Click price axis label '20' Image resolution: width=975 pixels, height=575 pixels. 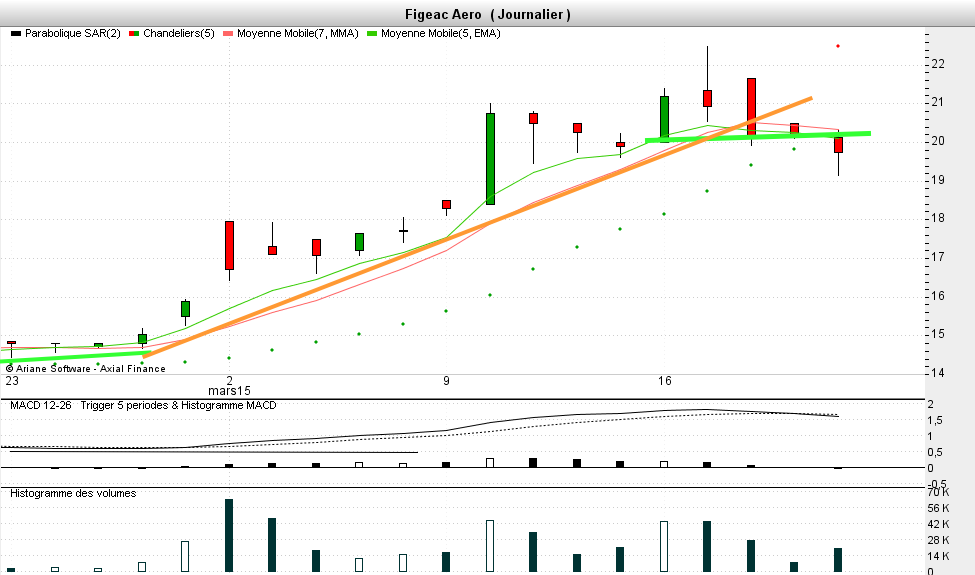coord(938,141)
